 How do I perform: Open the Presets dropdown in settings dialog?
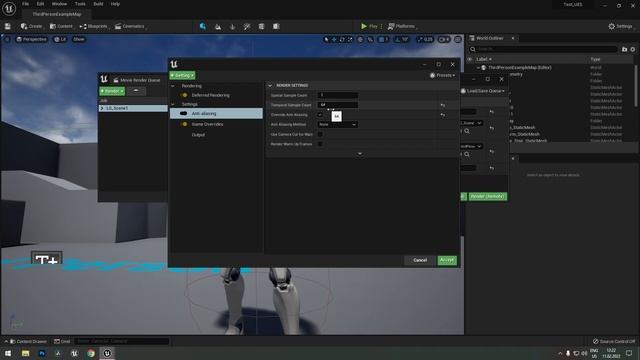pyautogui.click(x=442, y=76)
